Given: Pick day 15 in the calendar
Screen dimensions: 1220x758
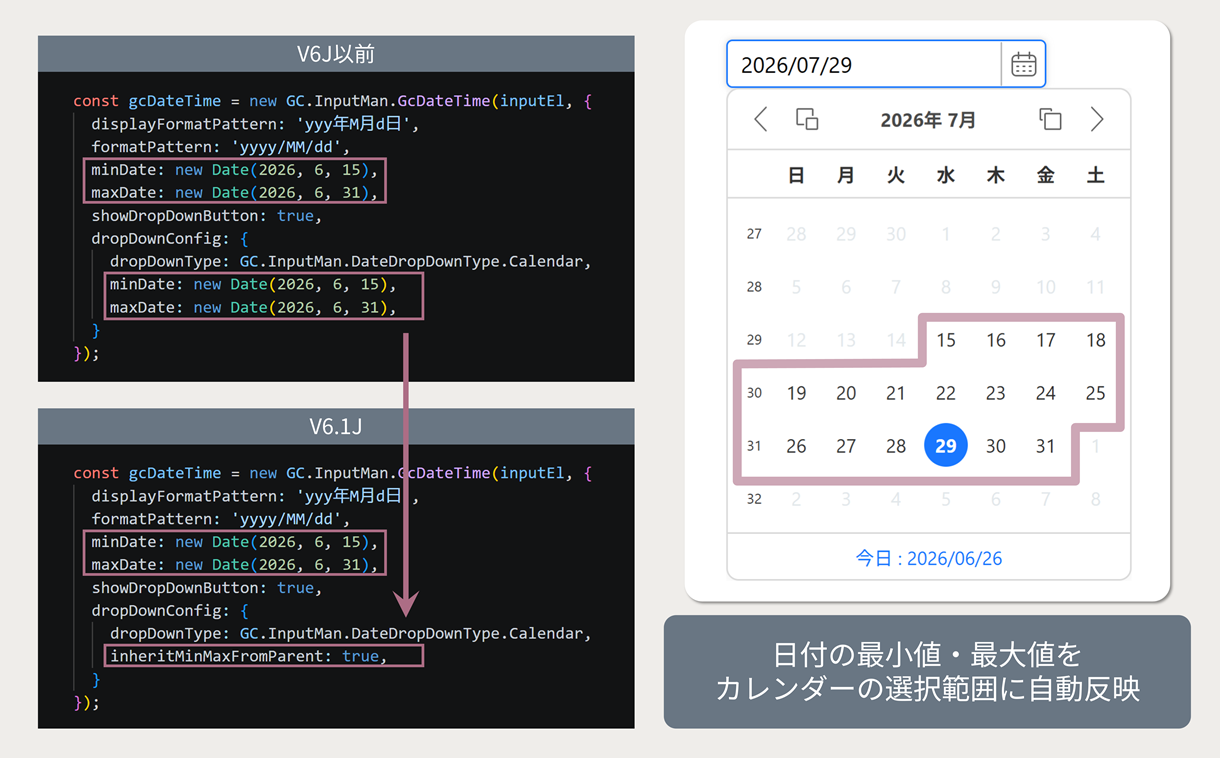Looking at the screenshot, I should click(946, 340).
